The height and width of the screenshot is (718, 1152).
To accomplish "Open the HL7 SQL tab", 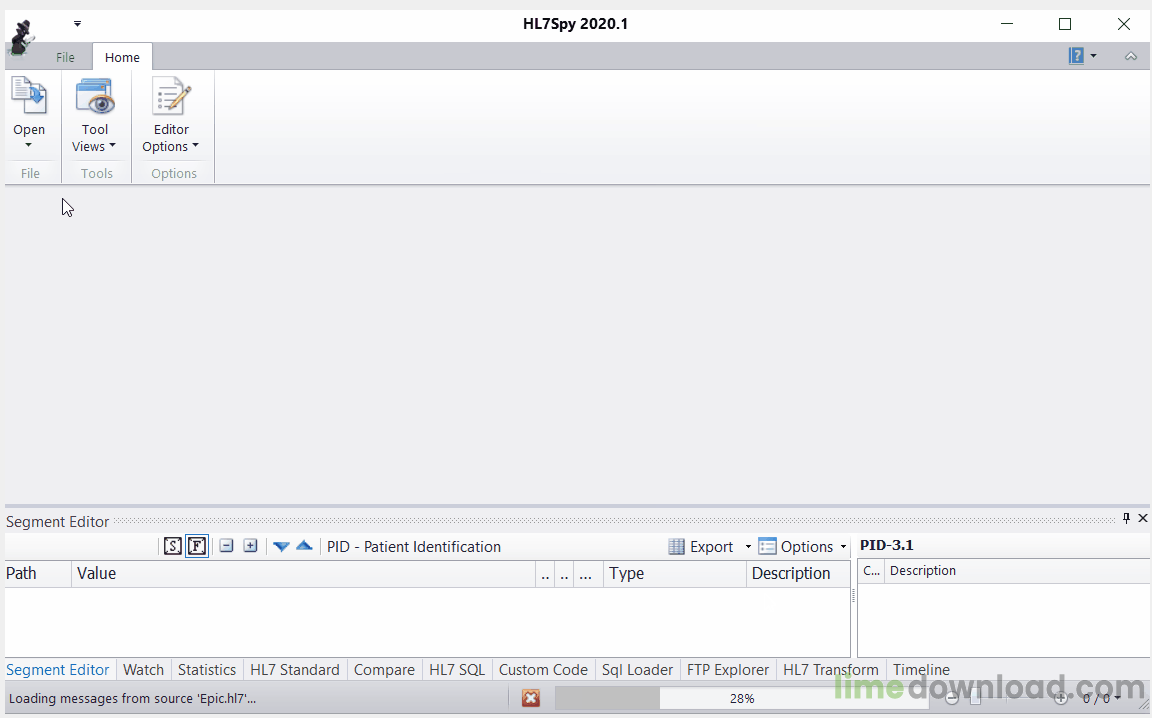I will [457, 669].
